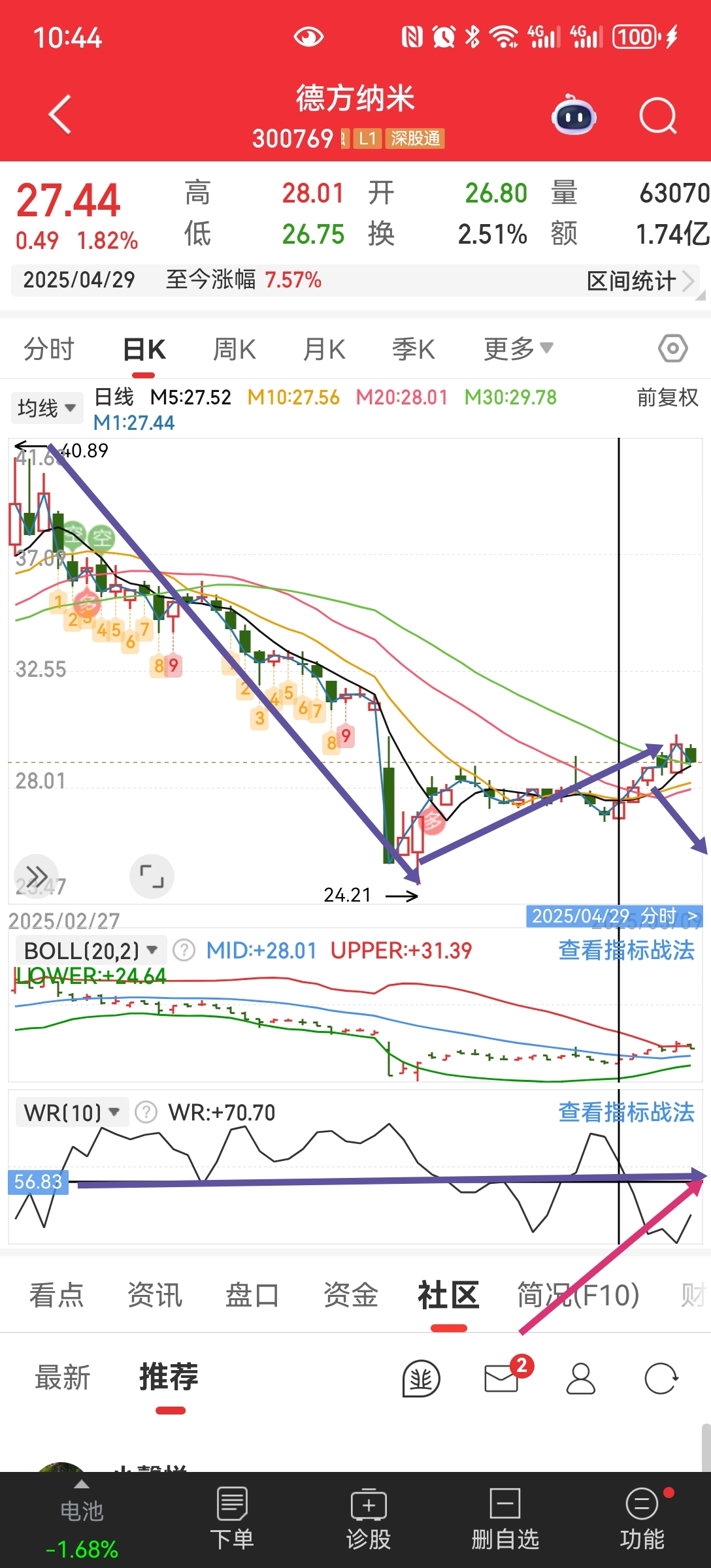Switch to 季K quarterly chart tab
This screenshot has height=1568, width=711.
414,349
